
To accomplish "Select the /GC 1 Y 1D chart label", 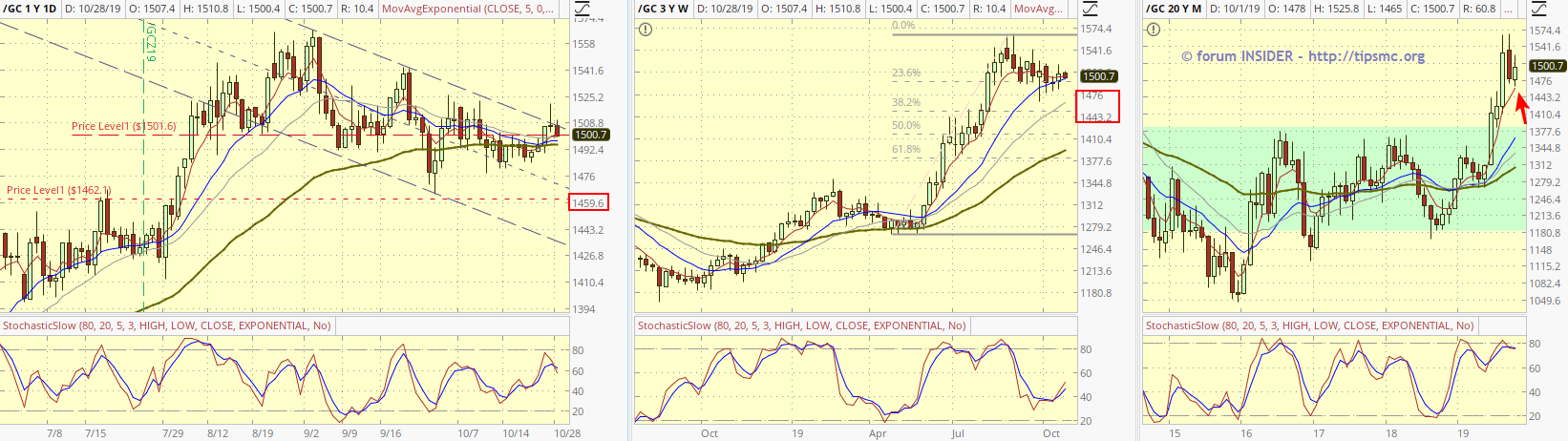I will coord(30,9).
